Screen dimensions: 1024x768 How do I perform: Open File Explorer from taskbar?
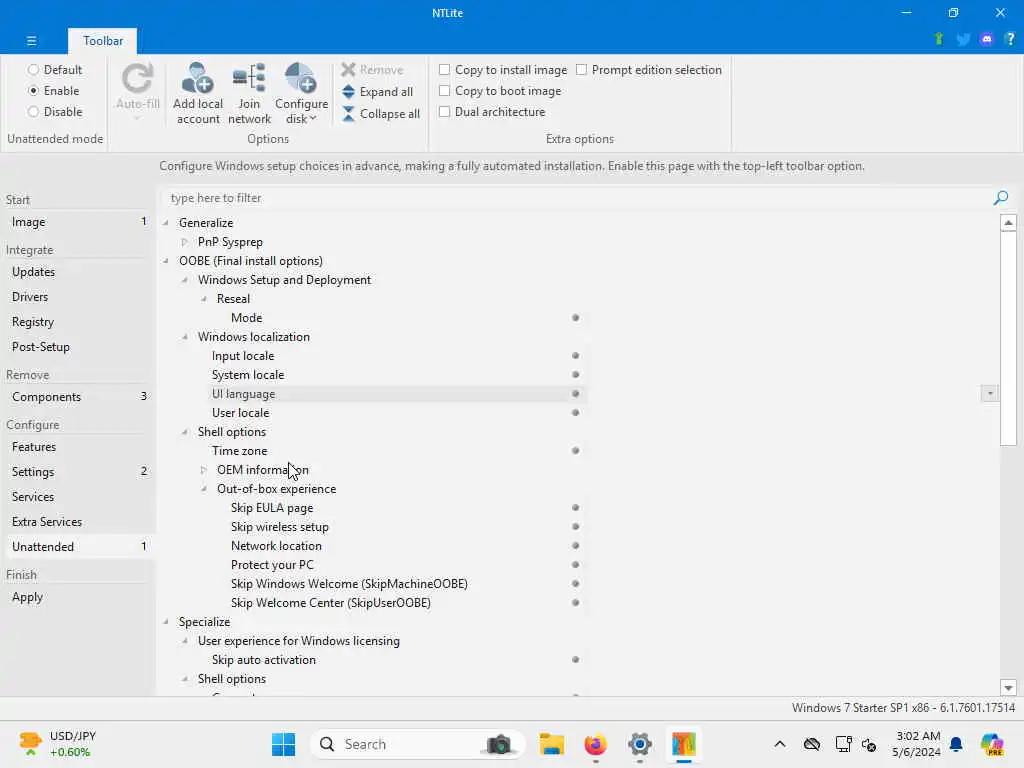552,744
